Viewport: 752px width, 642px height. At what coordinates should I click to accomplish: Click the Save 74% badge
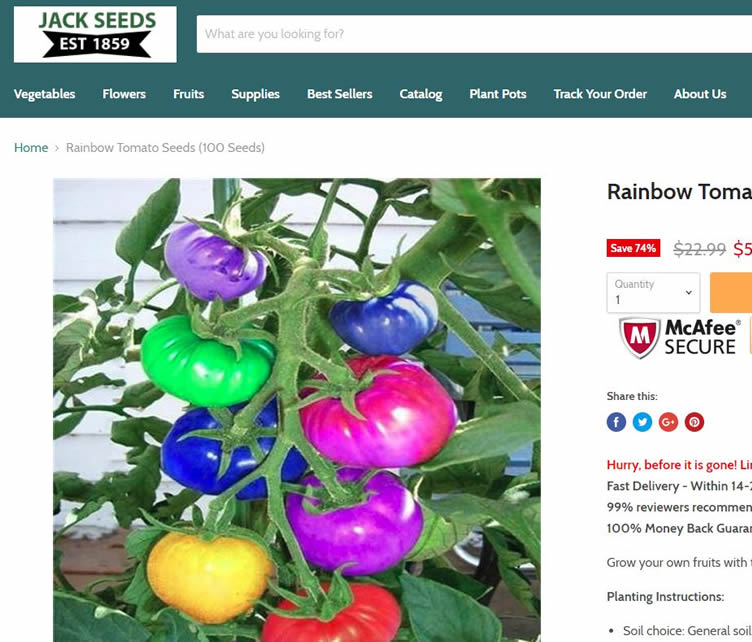coord(633,248)
